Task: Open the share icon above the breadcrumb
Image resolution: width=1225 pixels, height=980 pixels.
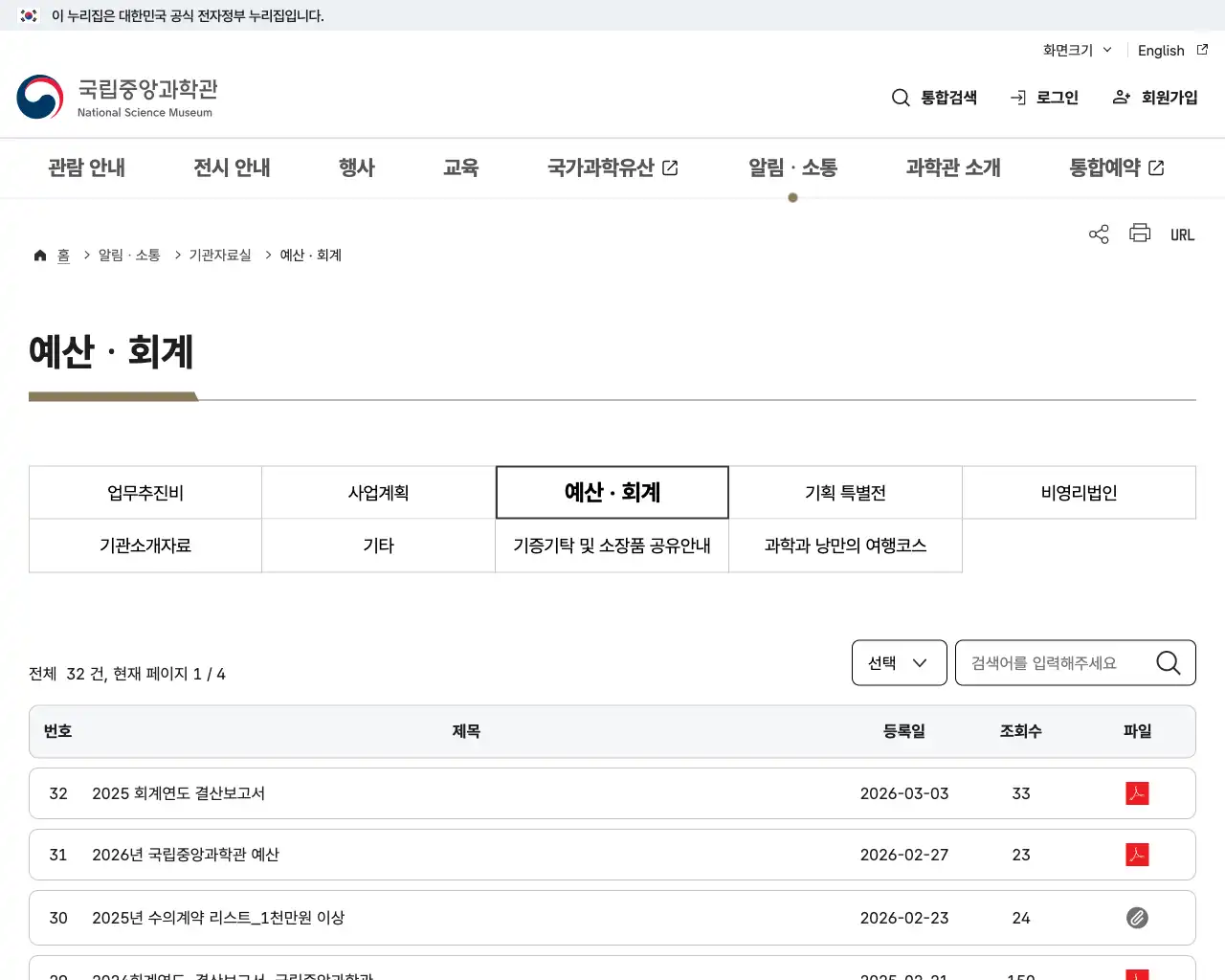Action: (x=1098, y=234)
